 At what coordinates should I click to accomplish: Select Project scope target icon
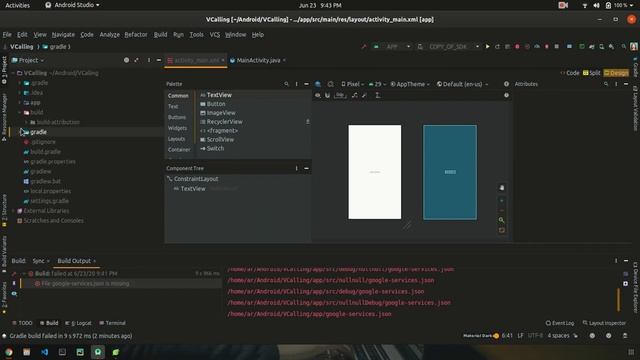(x=127, y=60)
